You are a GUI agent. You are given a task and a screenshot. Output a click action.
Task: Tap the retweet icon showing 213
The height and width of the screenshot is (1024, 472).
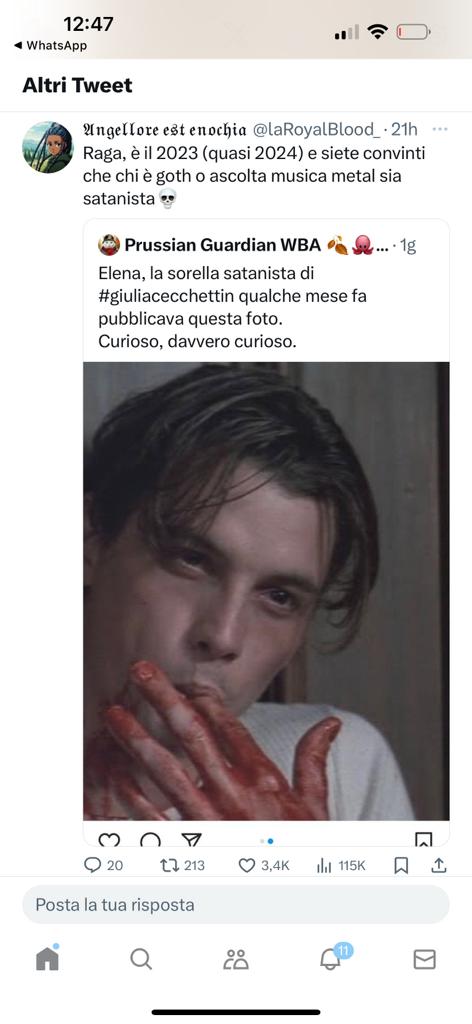(x=169, y=865)
